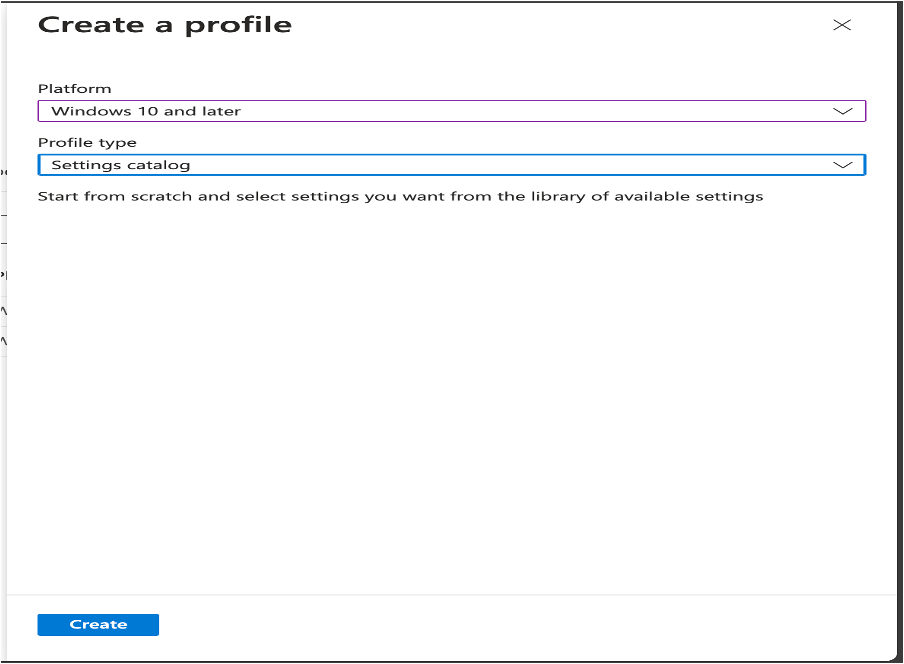Click the Create button

coord(97,624)
